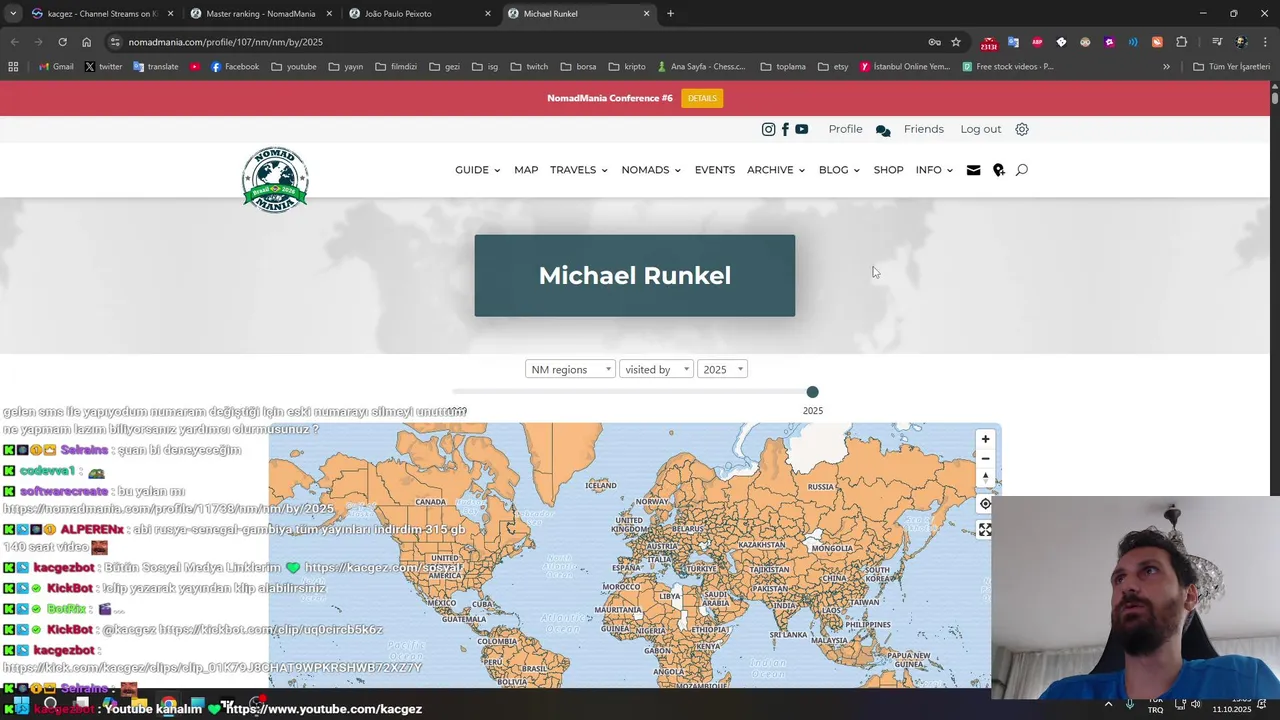Open the Gmail bookmark
This screenshot has width=1280, height=720.
56,67
